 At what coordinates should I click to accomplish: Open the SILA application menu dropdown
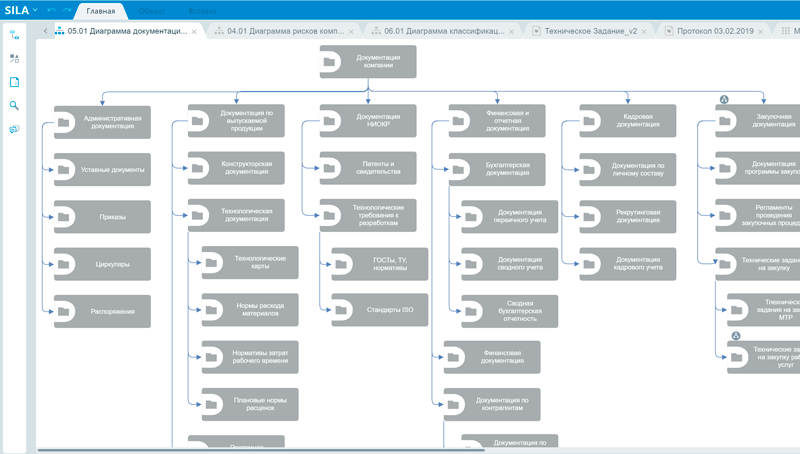click(21, 10)
